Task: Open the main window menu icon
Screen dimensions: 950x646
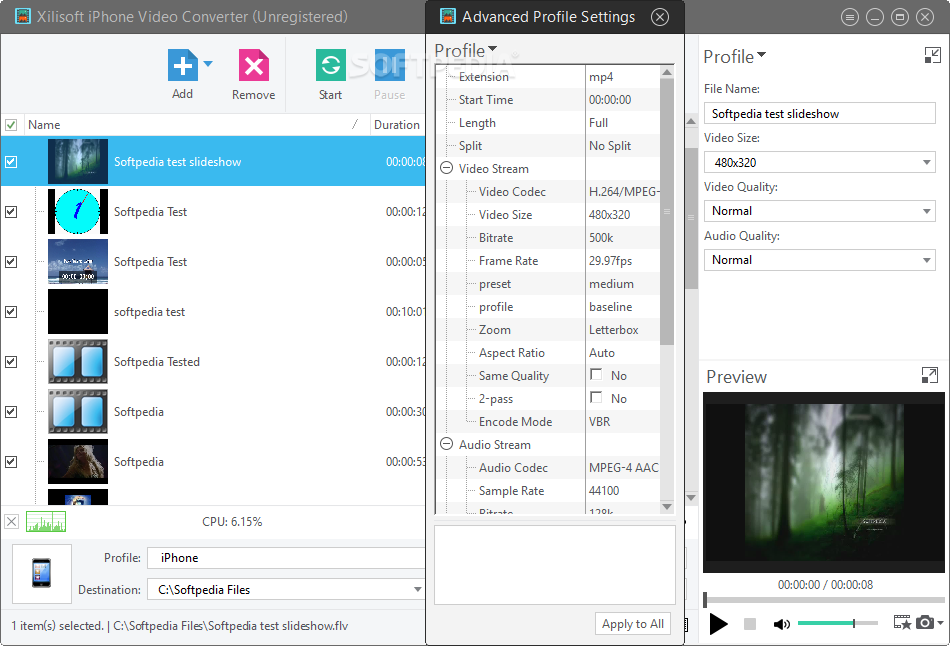Action: [850, 17]
